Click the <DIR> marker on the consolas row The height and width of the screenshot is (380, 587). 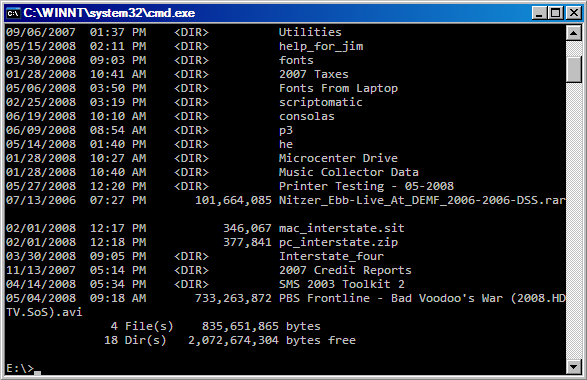click(191, 116)
